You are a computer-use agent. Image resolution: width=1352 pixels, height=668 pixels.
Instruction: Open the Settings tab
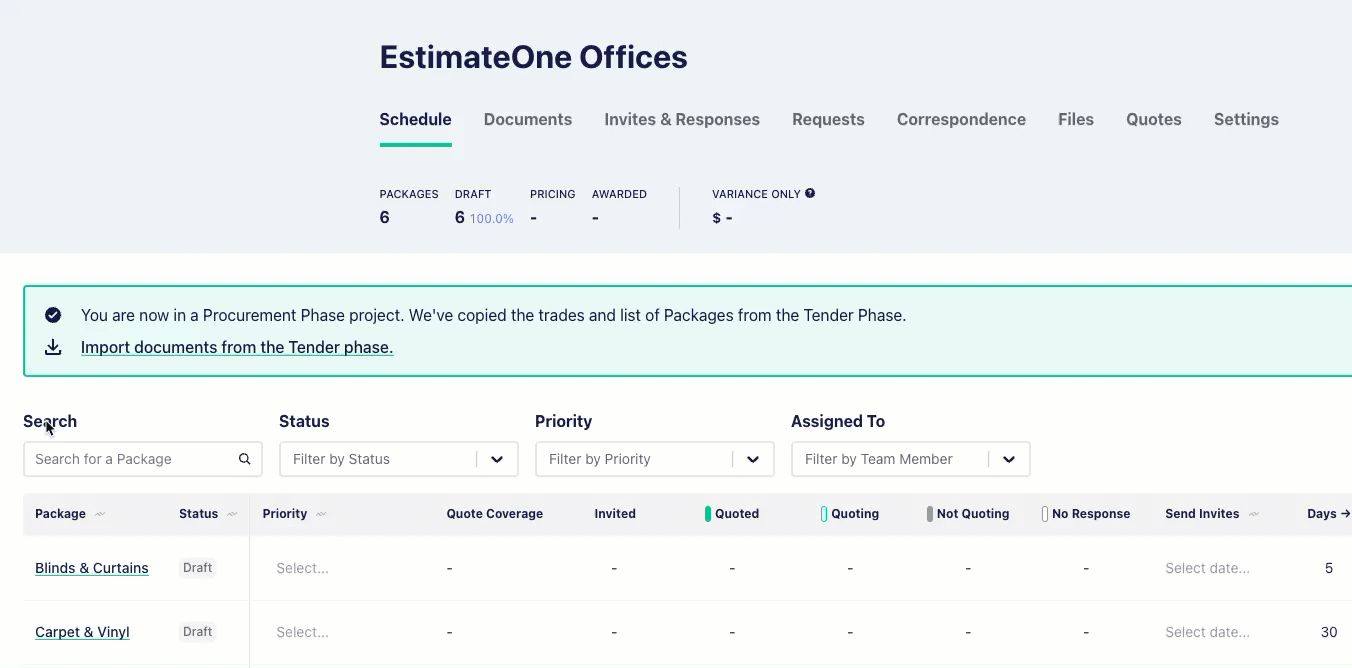[1246, 119]
